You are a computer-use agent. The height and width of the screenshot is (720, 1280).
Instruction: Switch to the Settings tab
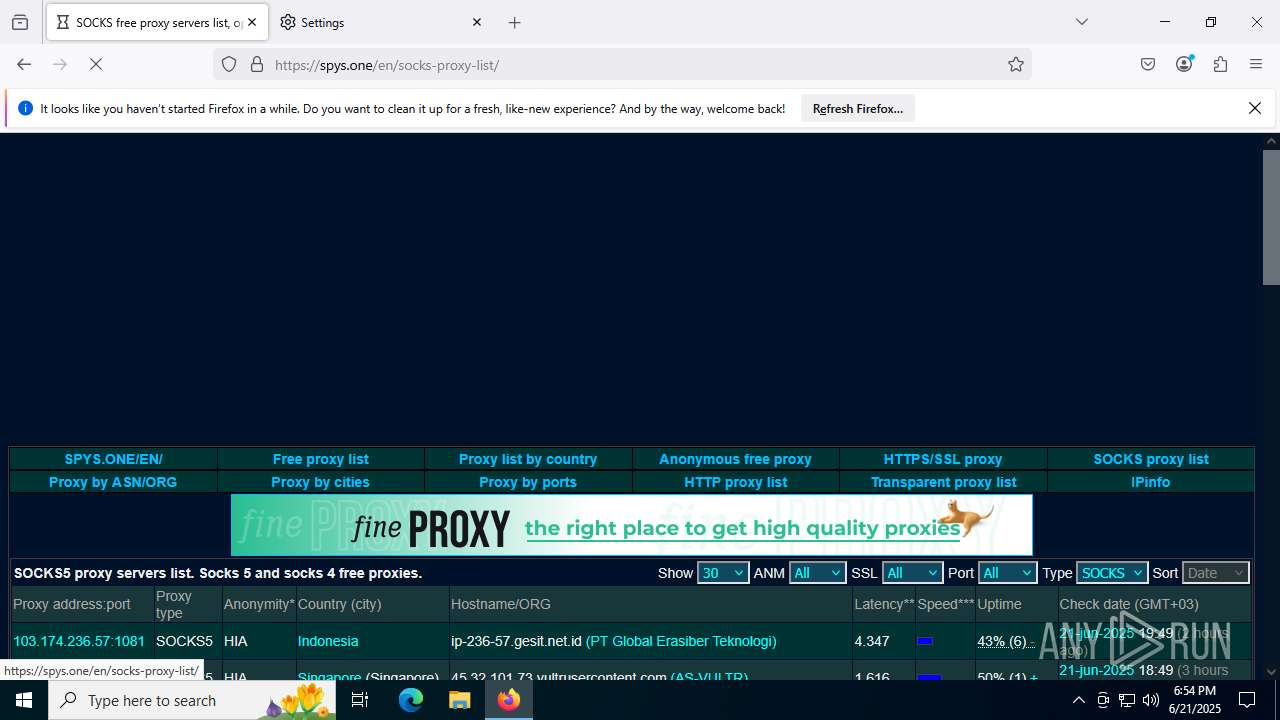pos(381,22)
